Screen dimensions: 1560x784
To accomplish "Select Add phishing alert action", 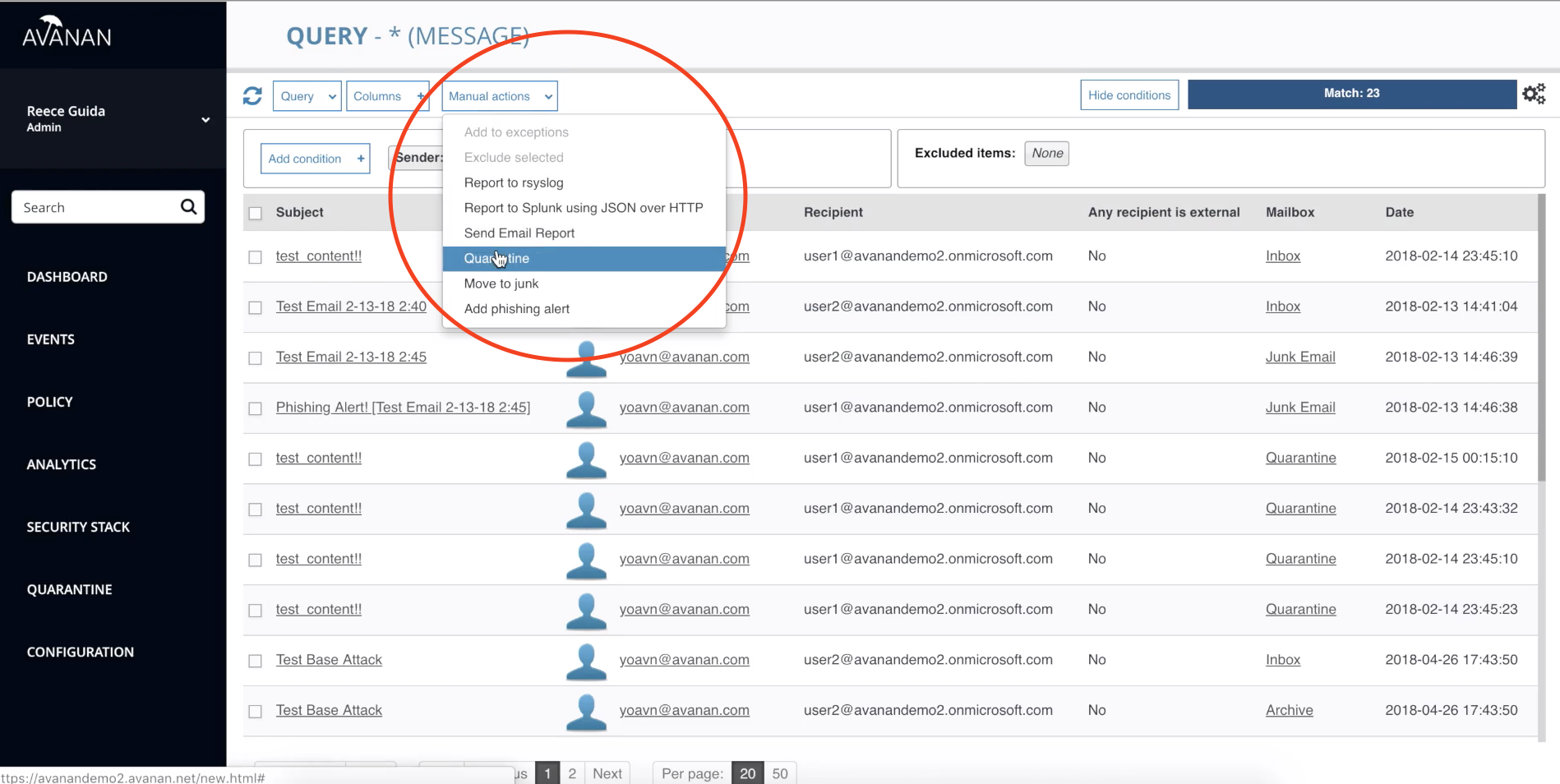I will (x=584, y=309).
